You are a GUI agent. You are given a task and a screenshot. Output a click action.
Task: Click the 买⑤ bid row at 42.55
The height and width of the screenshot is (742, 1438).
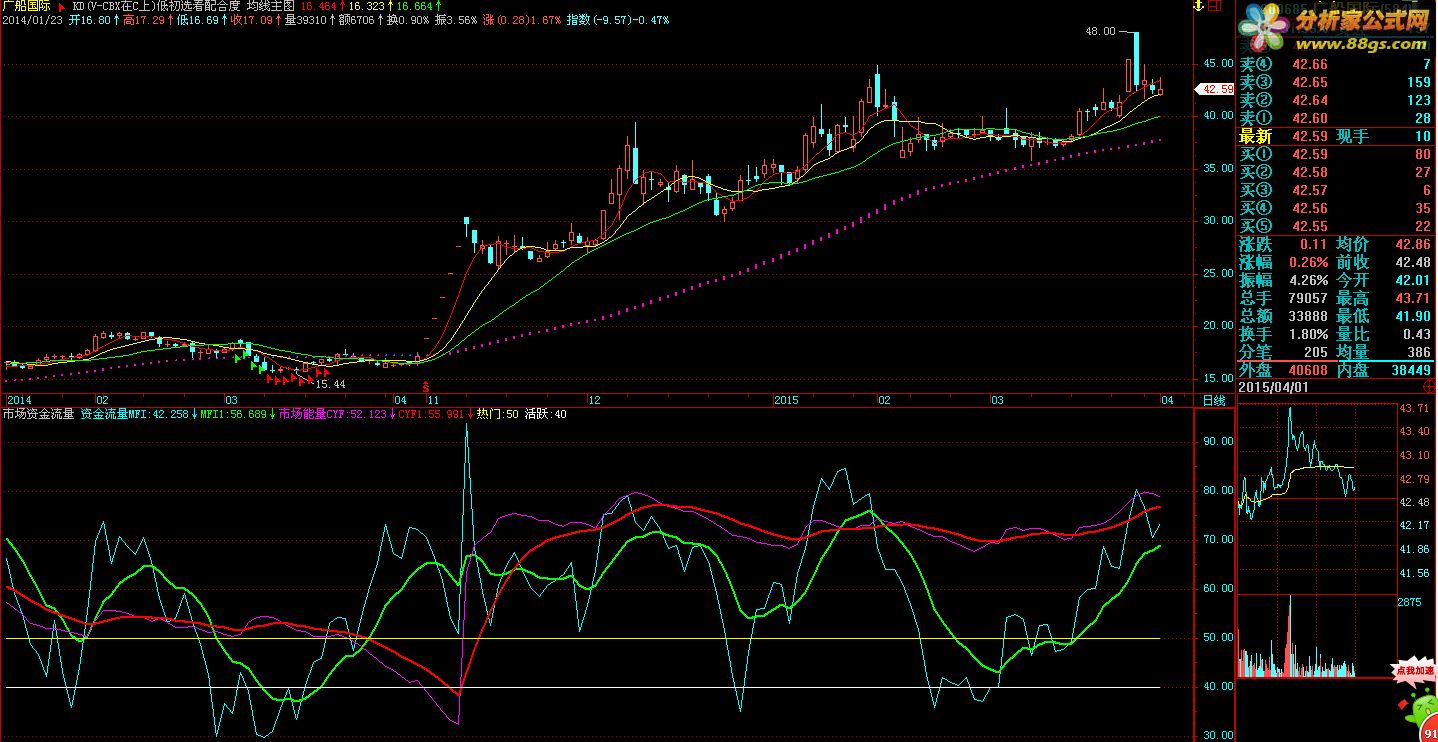point(1336,226)
